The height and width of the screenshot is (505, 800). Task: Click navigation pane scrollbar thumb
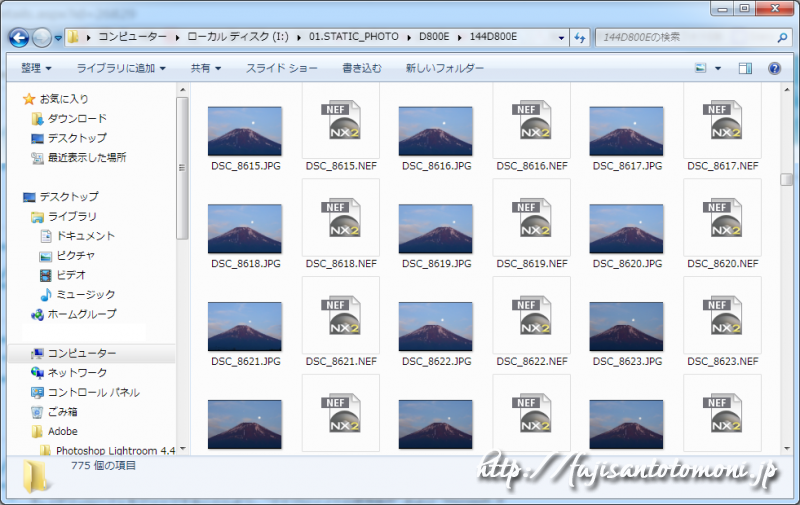click(182, 168)
